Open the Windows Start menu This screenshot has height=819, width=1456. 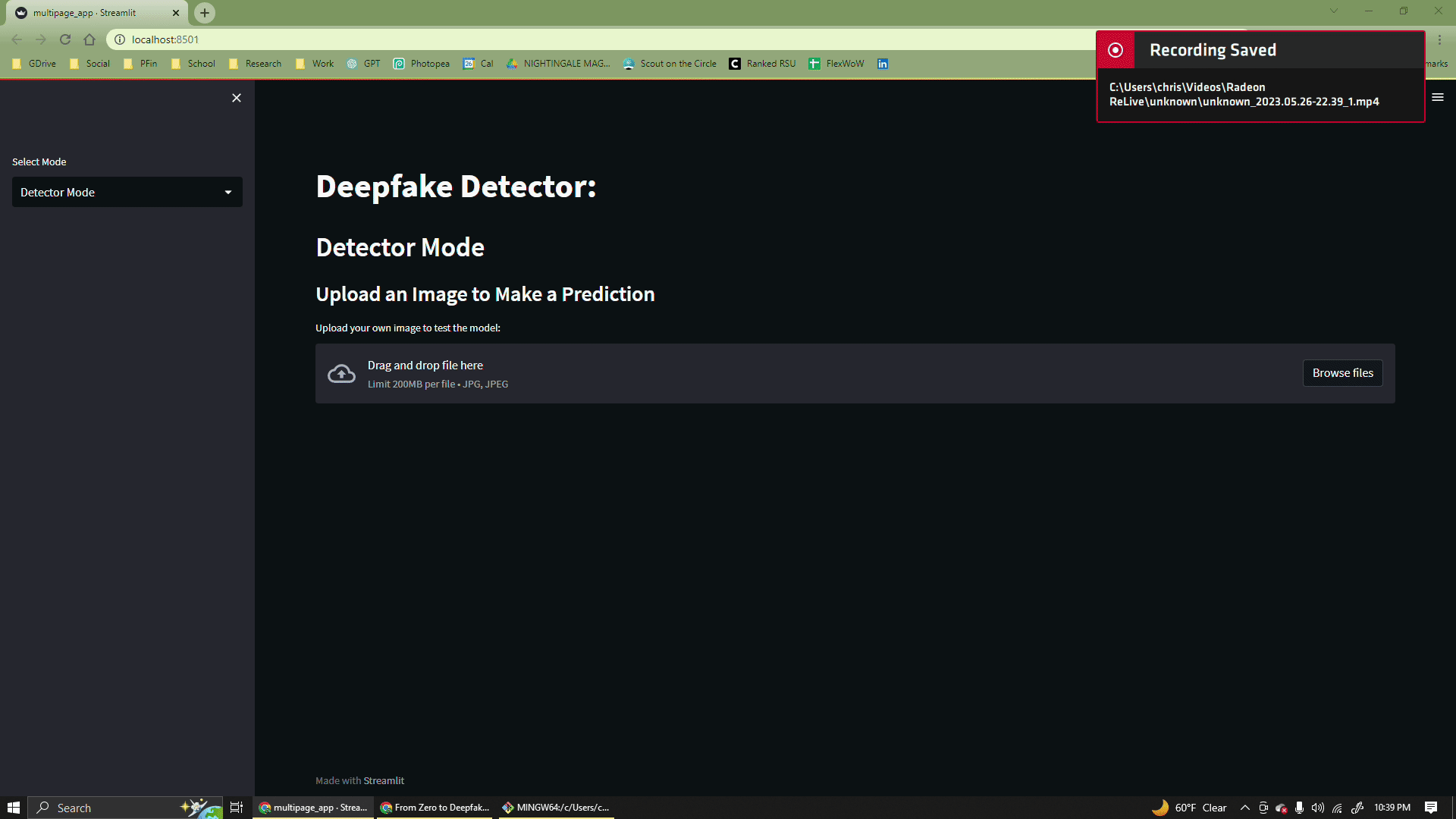pos(14,808)
